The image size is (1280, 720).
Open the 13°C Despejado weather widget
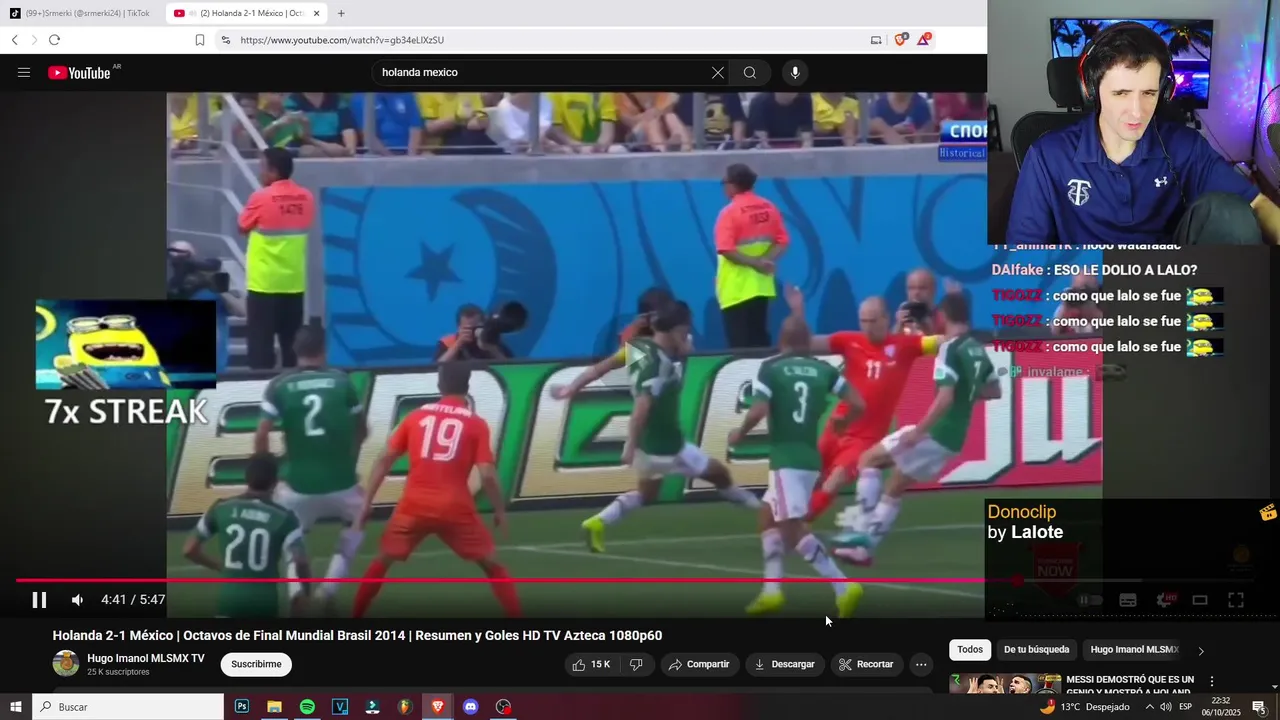pyautogui.click(x=1084, y=707)
